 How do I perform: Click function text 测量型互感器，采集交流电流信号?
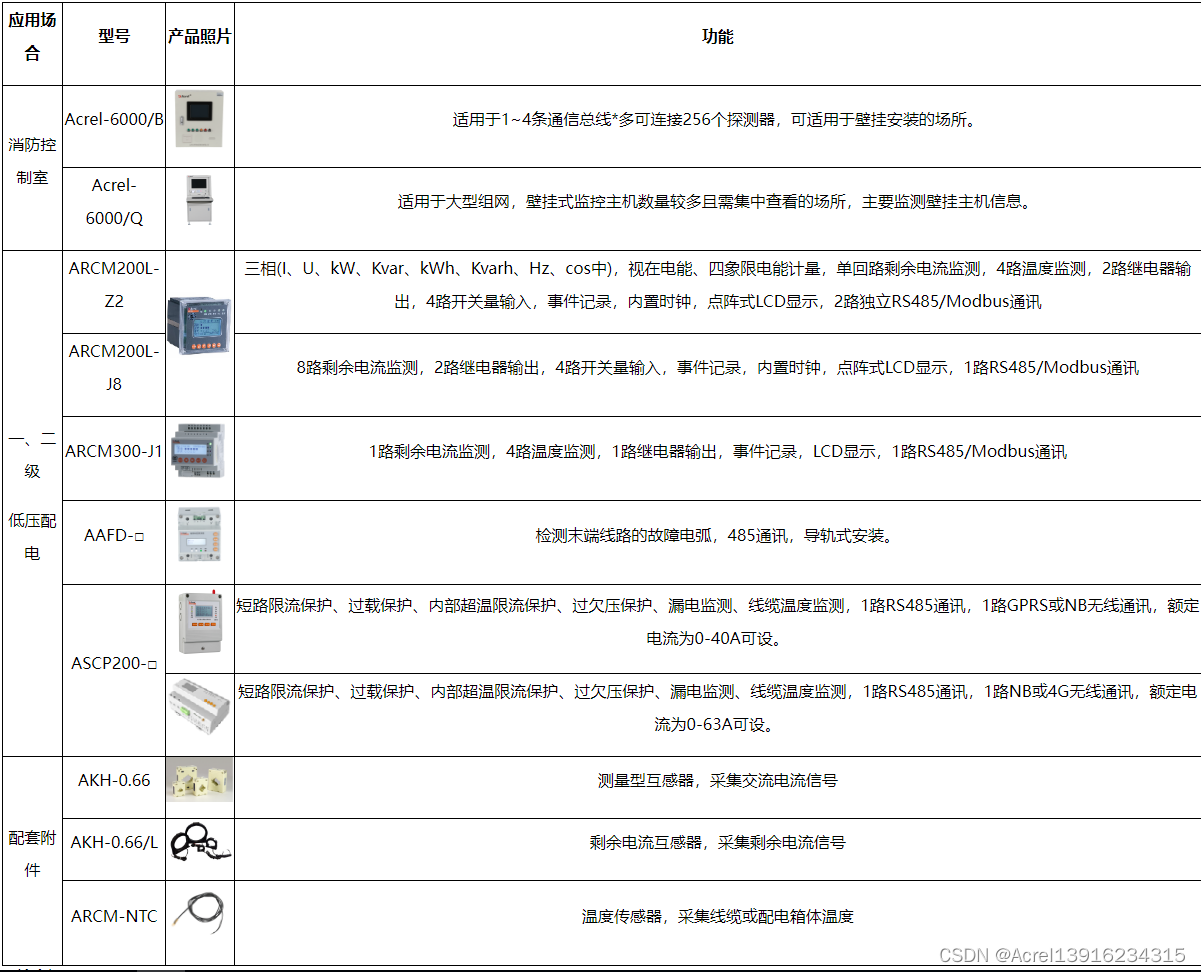click(717, 781)
